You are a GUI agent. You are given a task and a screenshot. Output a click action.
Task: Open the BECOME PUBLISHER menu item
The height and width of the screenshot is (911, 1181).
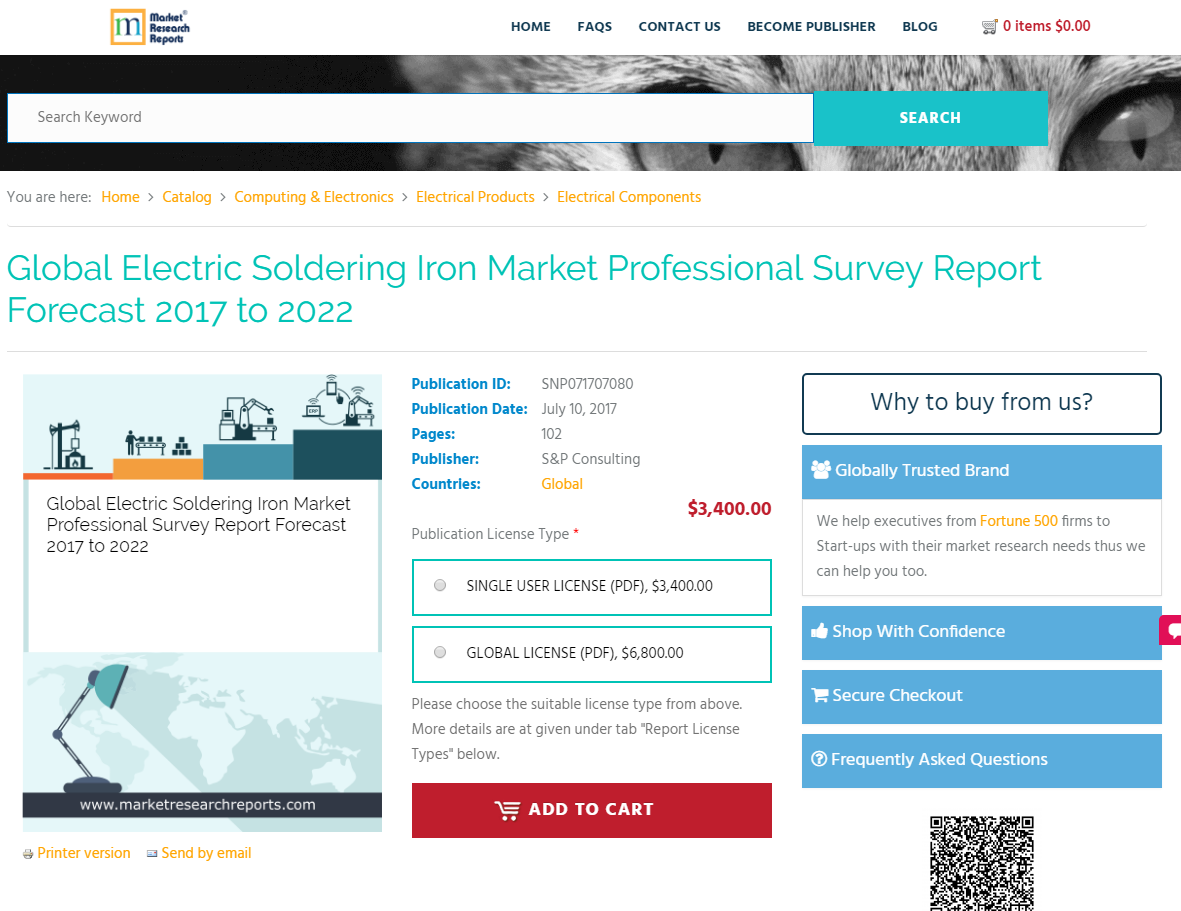(811, 26)
